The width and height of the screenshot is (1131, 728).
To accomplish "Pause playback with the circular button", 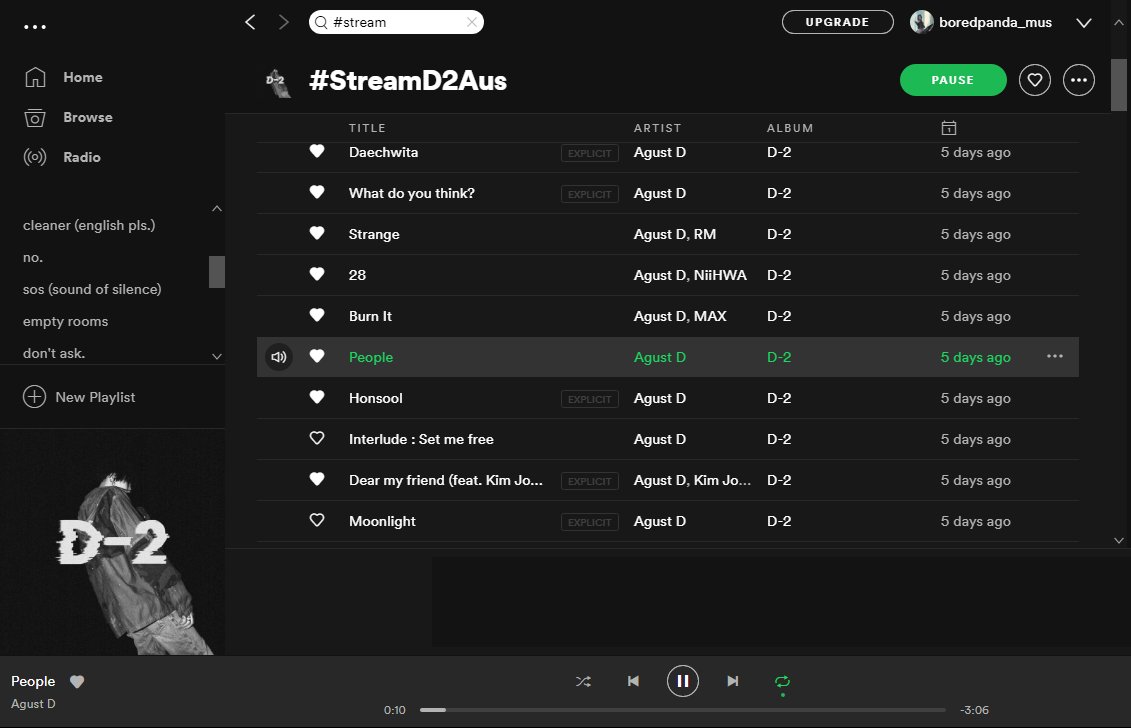I will click(x=682, y=681).
